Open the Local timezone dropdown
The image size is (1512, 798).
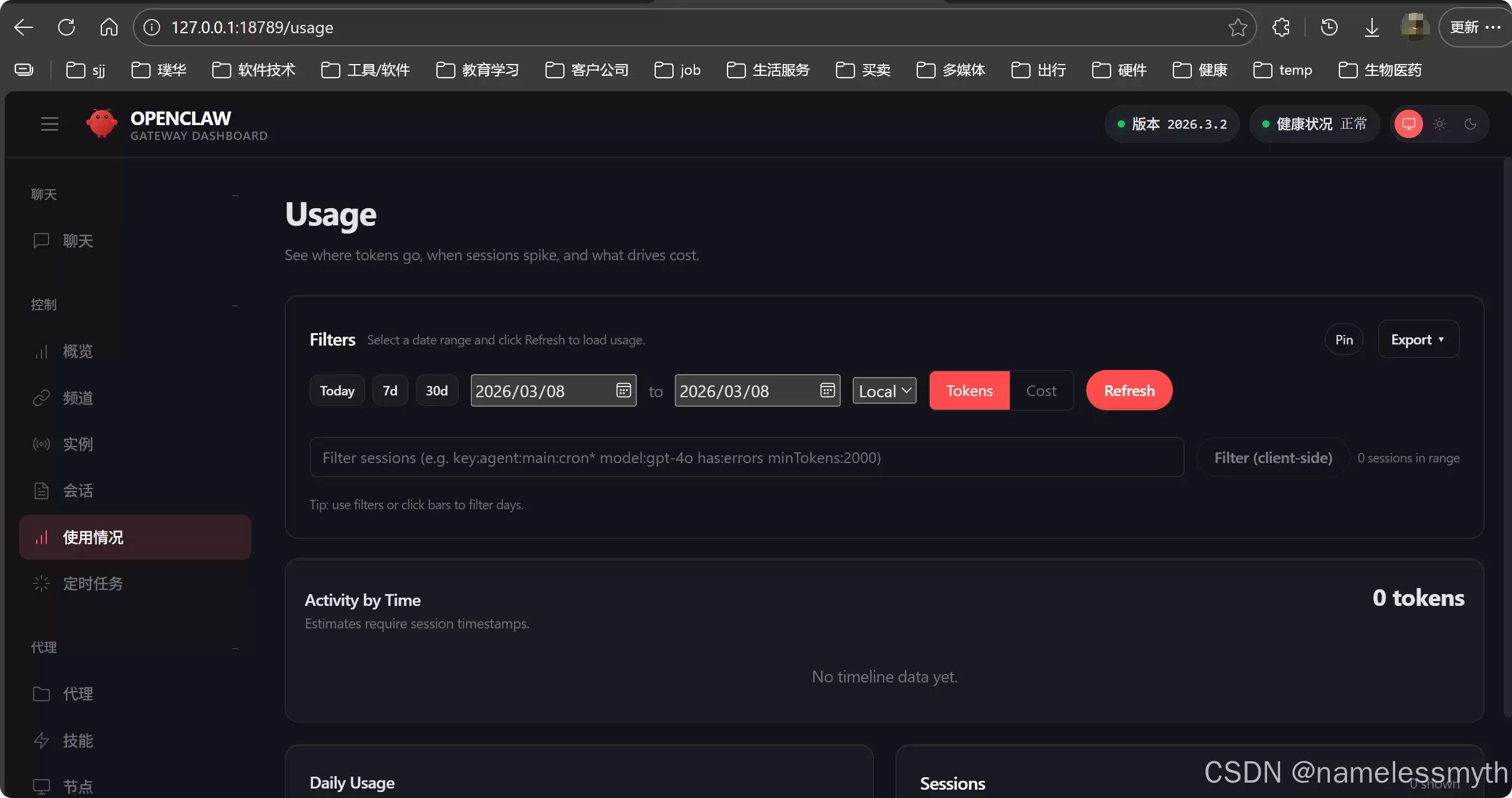pos(884,391)
